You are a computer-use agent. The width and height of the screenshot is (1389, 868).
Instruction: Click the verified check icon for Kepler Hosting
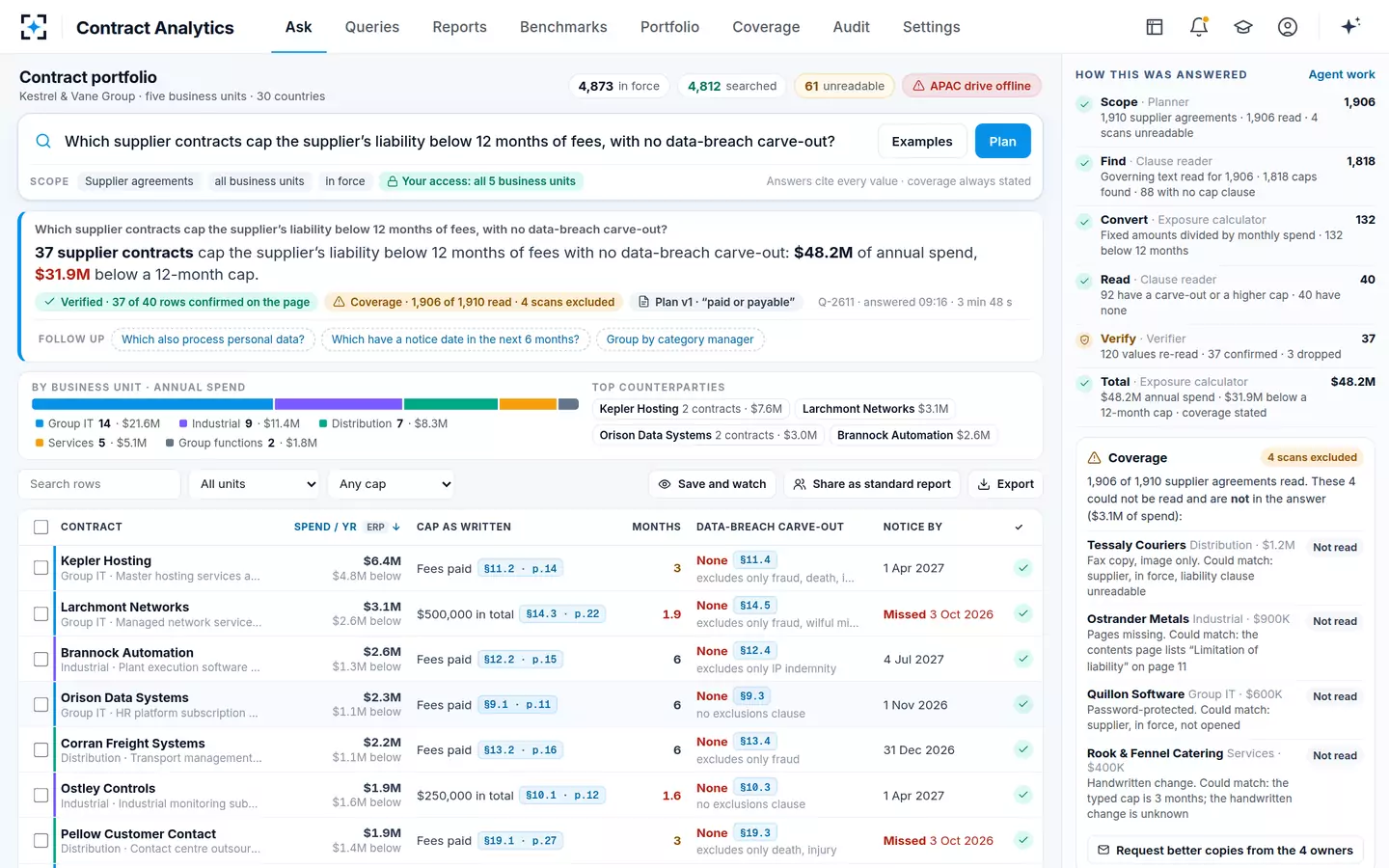click(1023, 568)
